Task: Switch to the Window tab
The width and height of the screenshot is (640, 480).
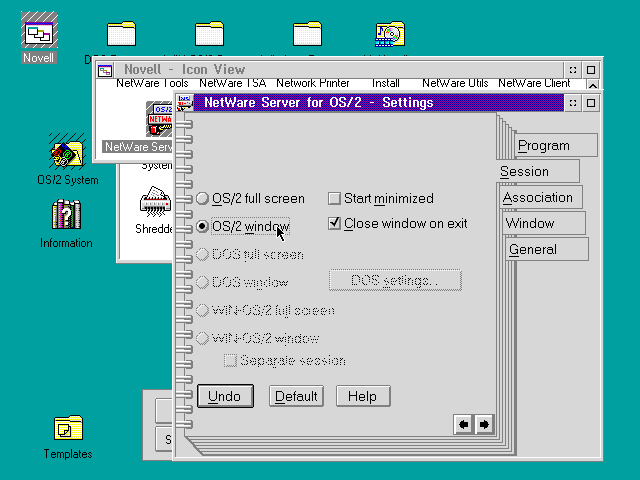Action: (x=544, y=223)
